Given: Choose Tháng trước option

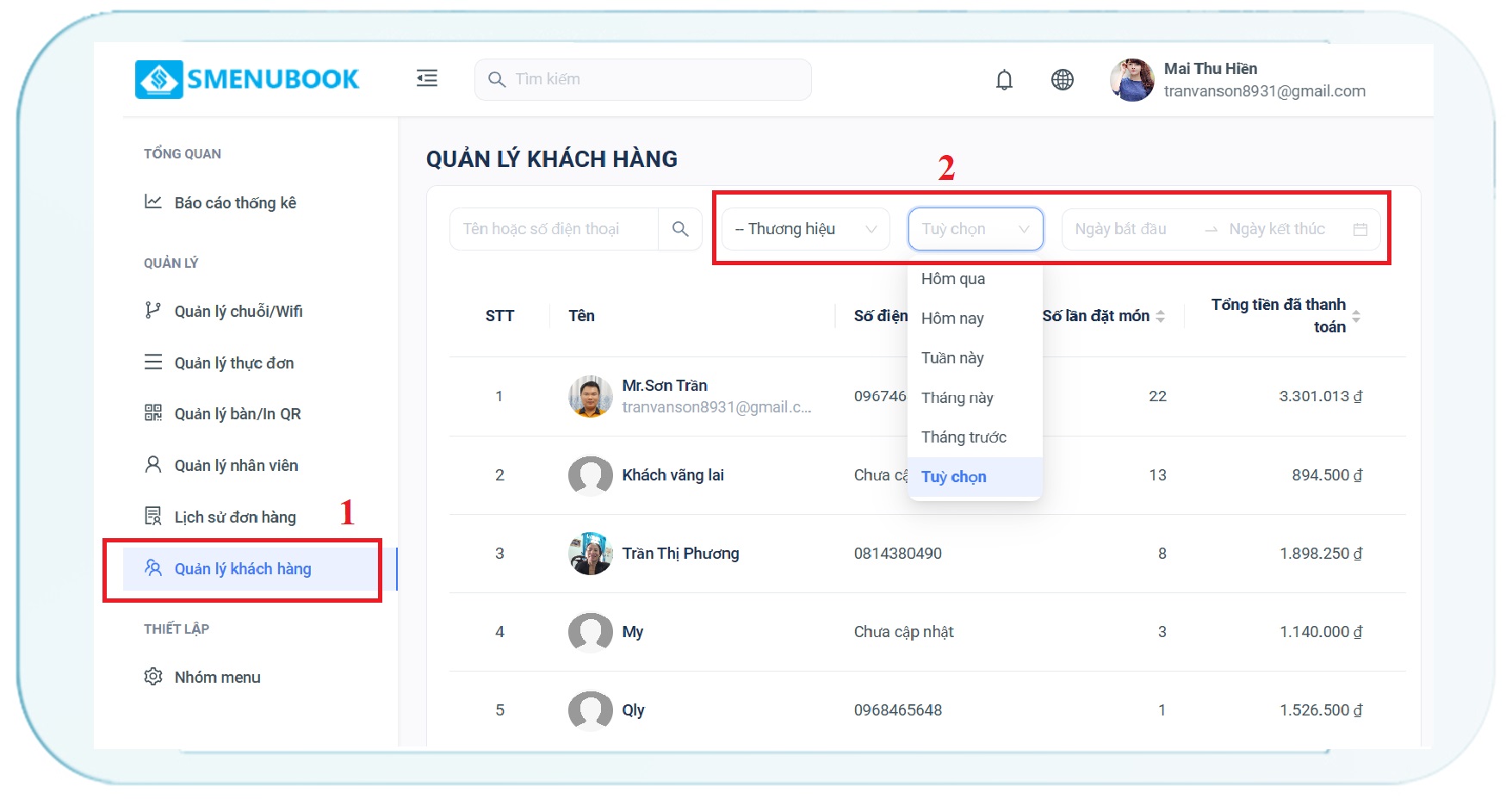Looking at the screenshot, I should pos(964,437).
